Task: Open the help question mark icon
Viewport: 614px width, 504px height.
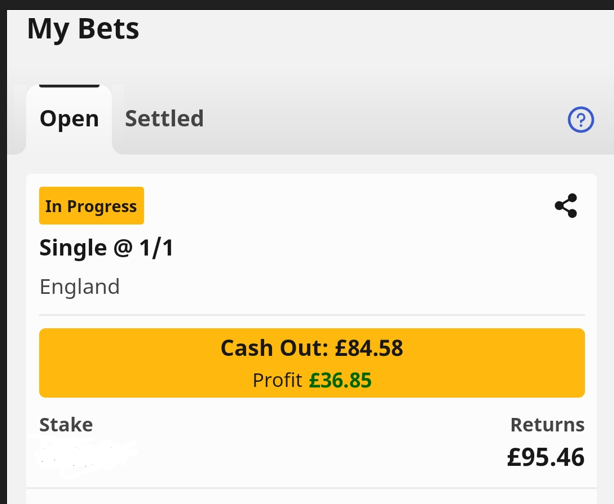Action: (x=580, y=120)
